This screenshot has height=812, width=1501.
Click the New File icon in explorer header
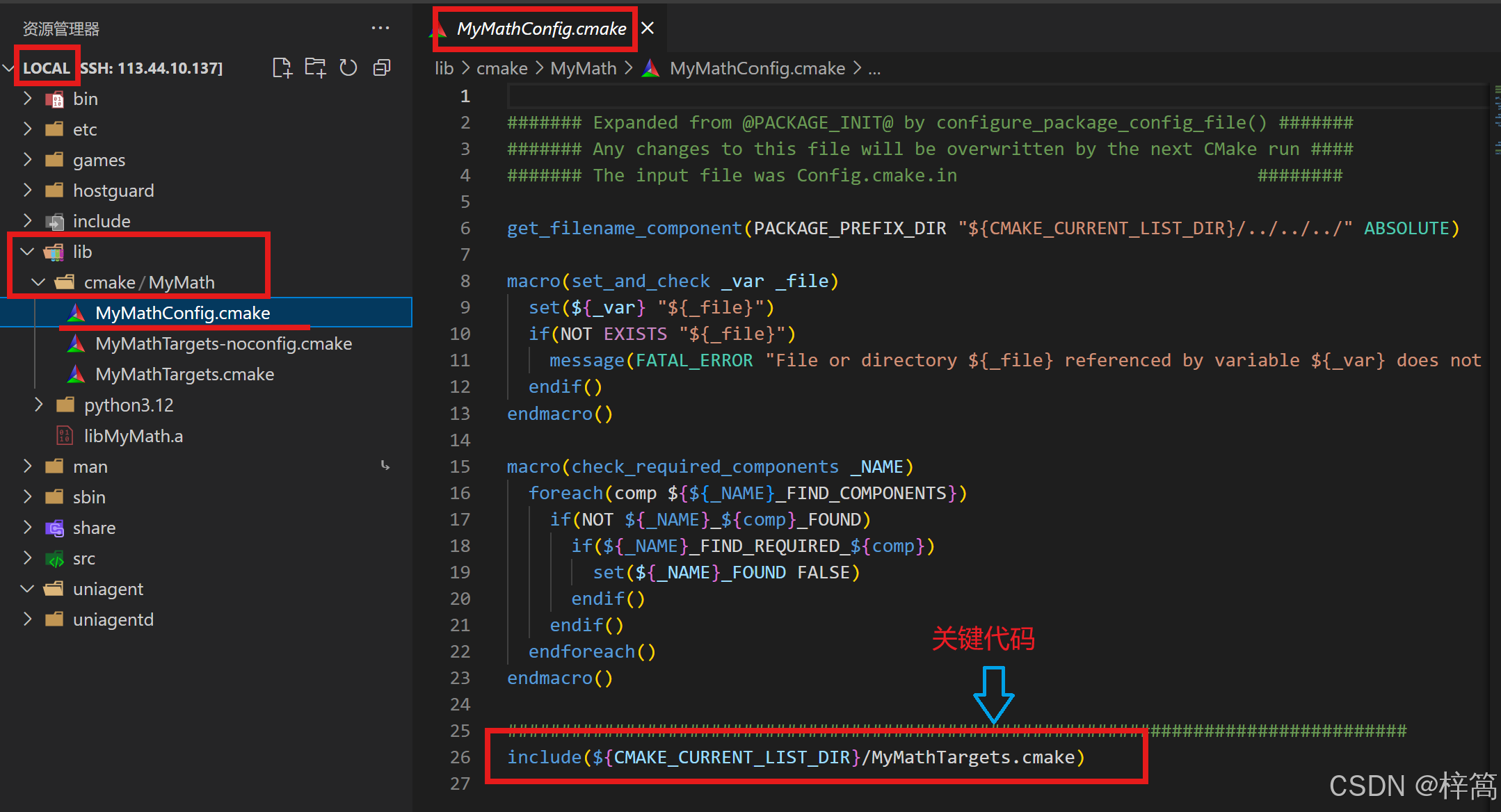(x=282, y=67)
